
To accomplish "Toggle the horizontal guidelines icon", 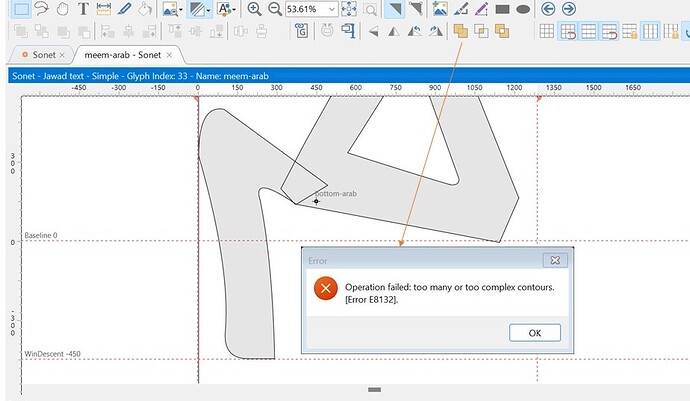I will pos(588,31).
